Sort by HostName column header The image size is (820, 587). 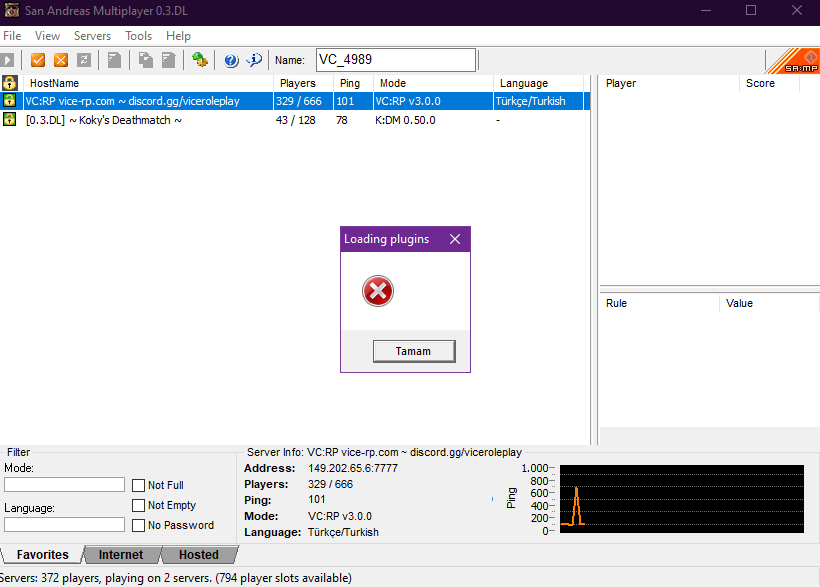tap(148, 83)
